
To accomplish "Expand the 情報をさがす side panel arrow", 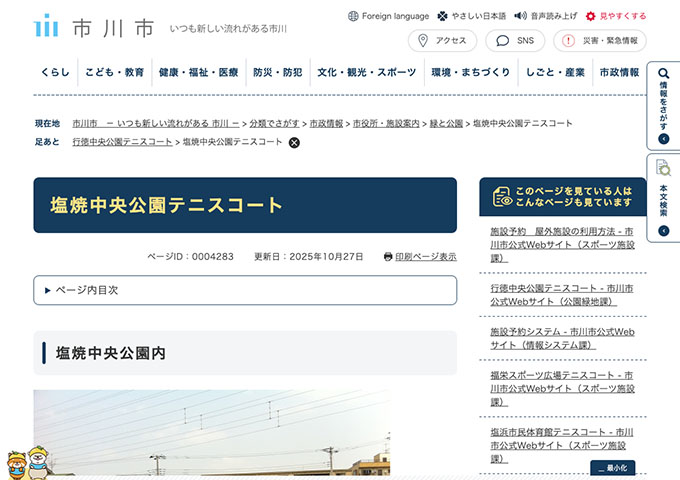I will point(664,139).
